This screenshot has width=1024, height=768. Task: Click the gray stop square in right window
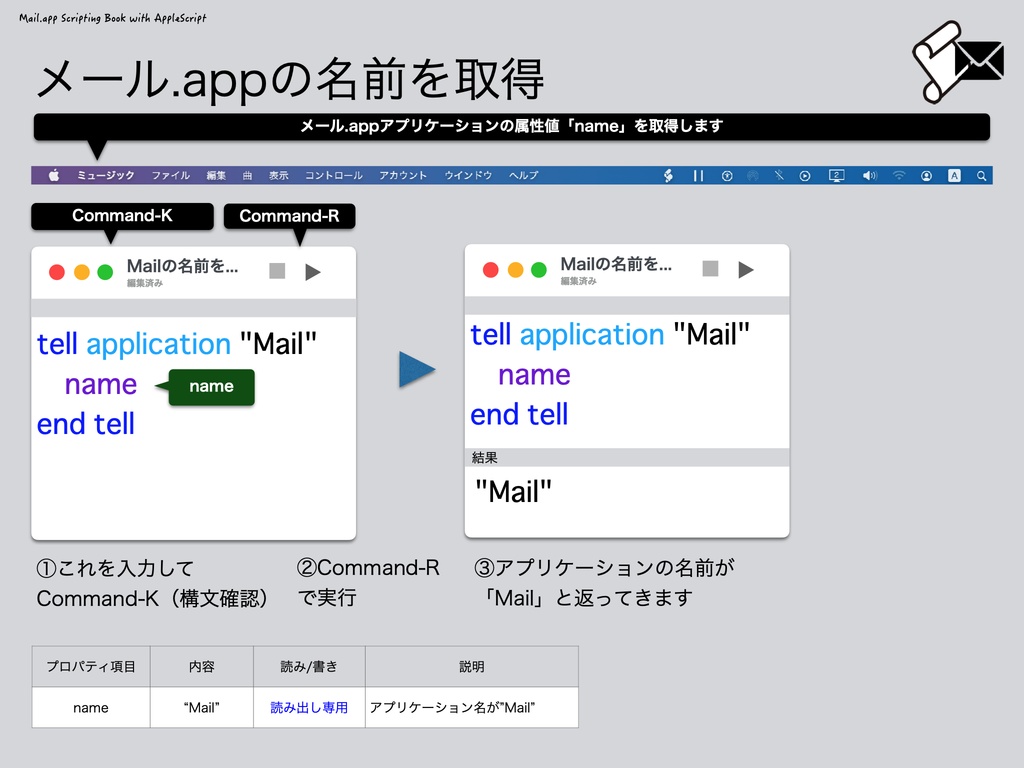pos(709,269)
